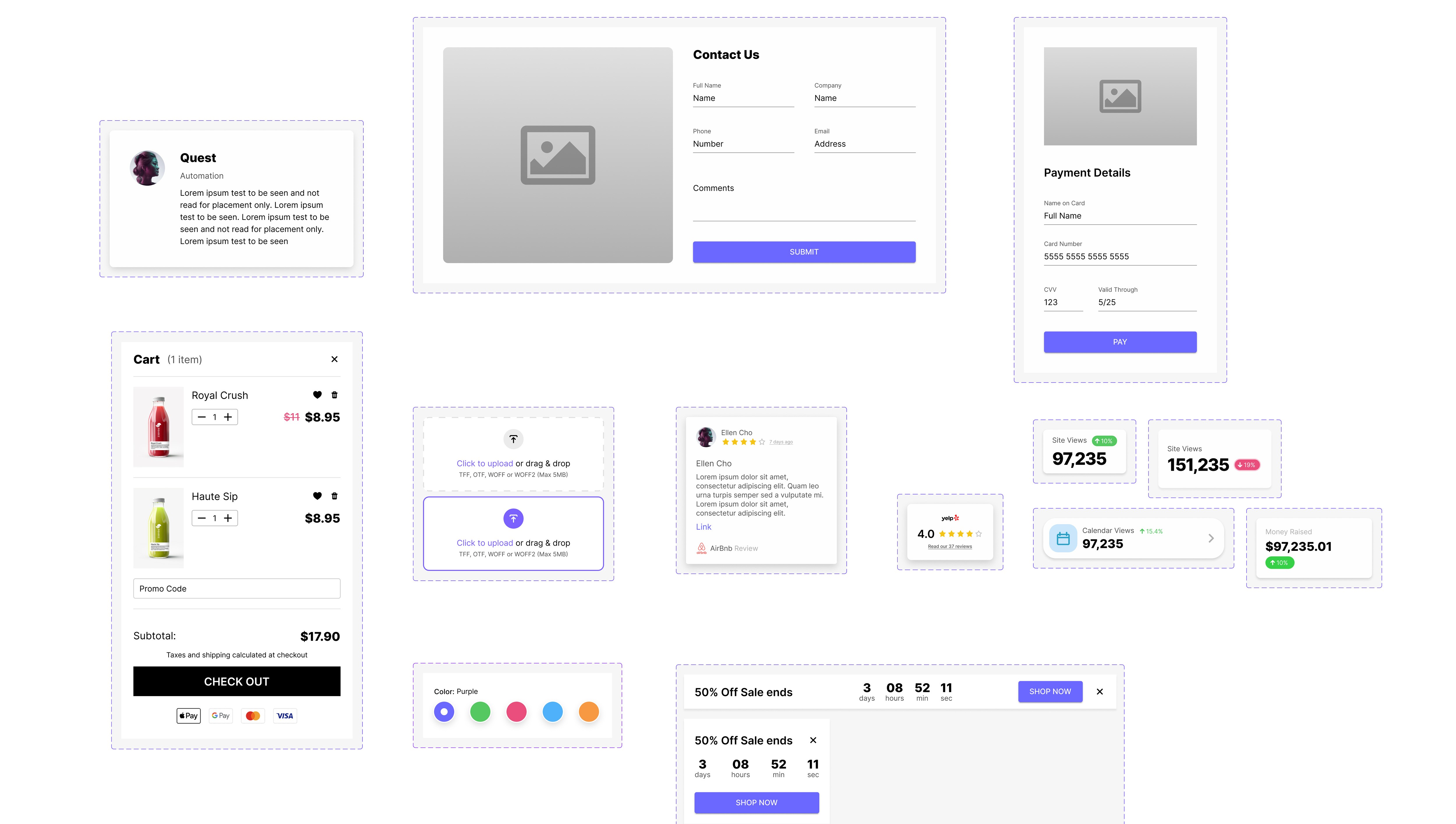Click the Promo Code input field
Viewport: 1456px width, 824px height.
(x=236, y=589)
